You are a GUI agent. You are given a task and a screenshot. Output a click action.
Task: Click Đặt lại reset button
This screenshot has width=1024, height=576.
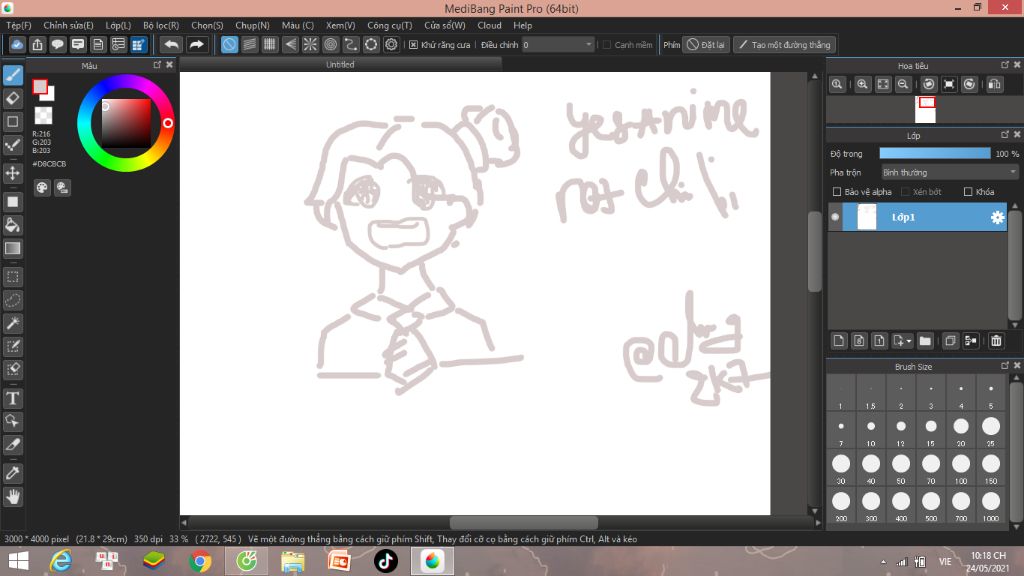[x=705, y=44]
